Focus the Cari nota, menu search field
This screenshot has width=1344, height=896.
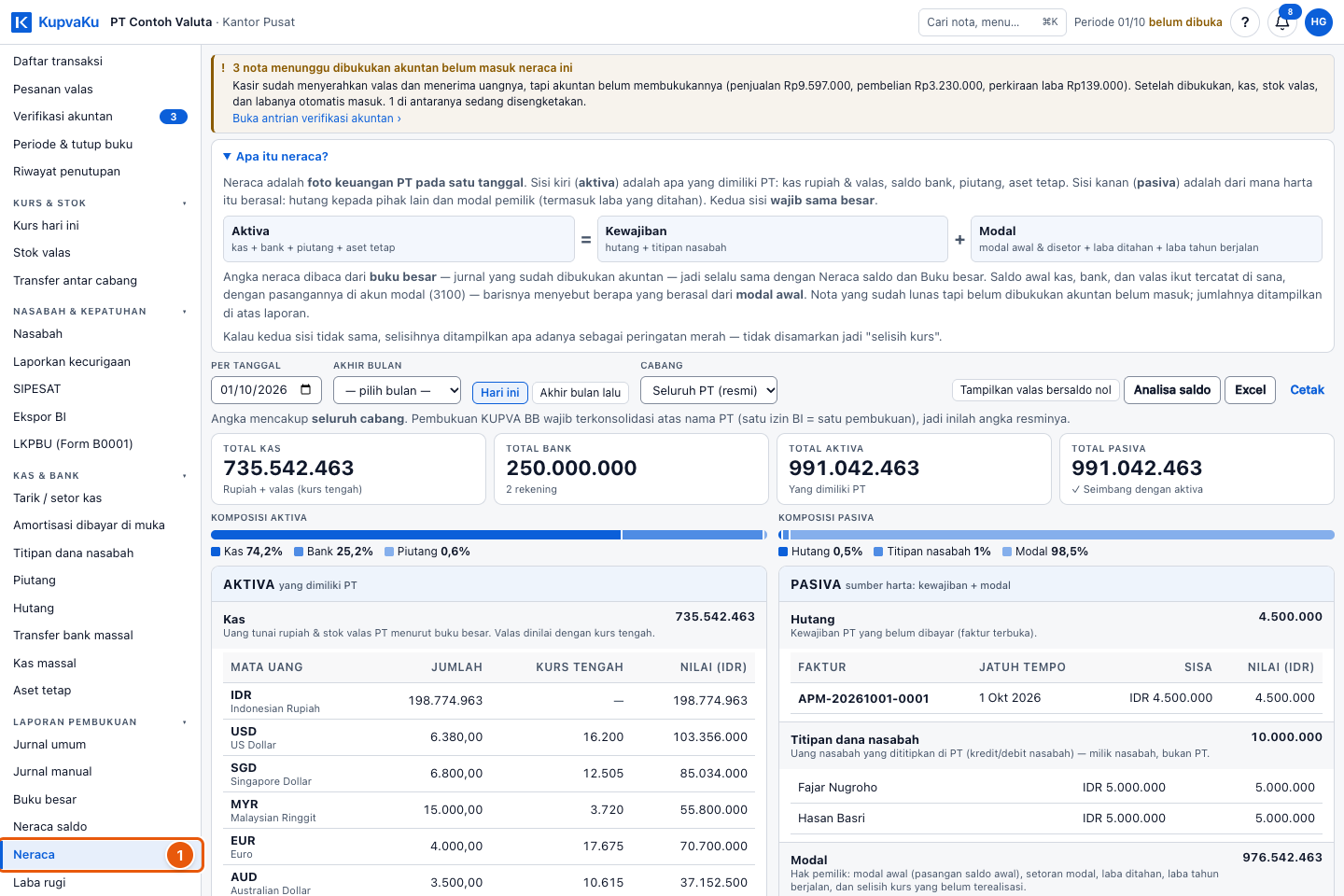(992, 22)
